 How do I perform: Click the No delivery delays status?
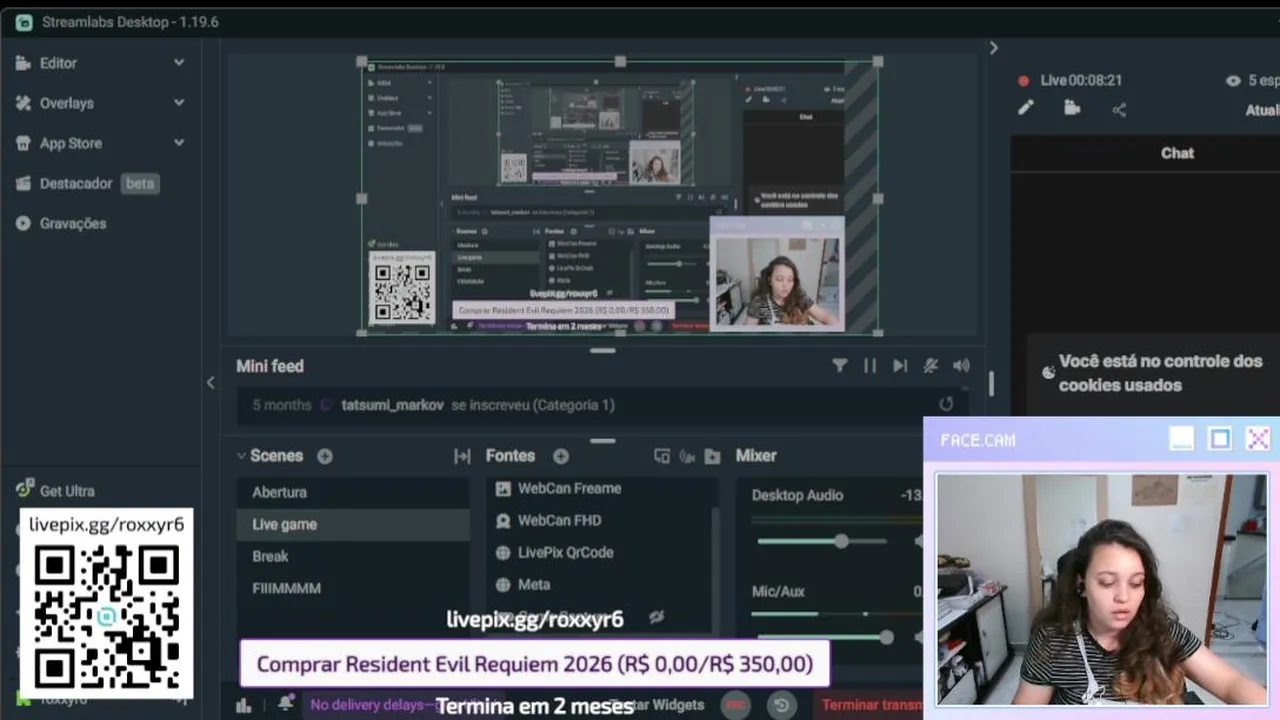coord(370,705)
